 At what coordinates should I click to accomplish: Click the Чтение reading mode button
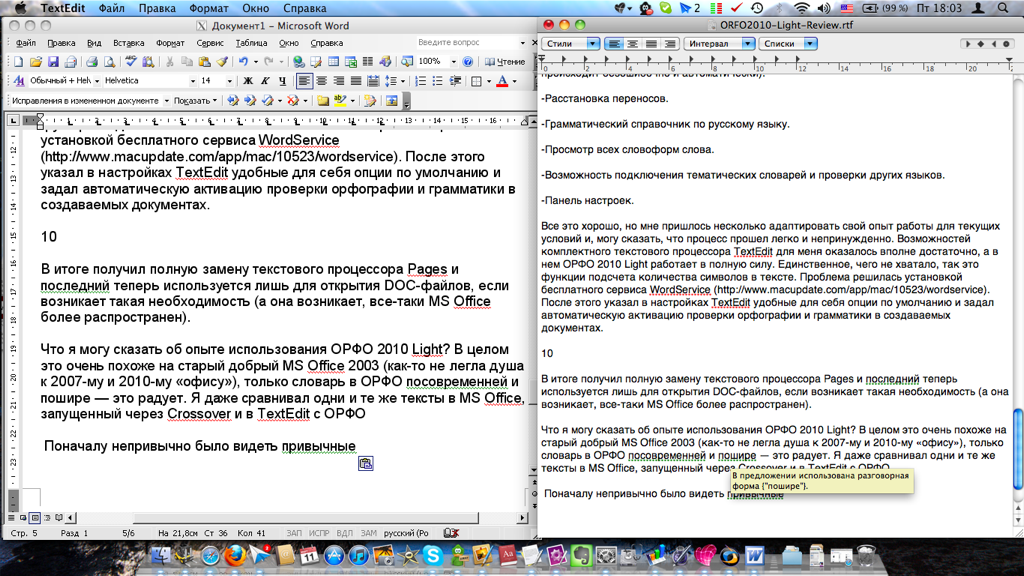[505, 62]
